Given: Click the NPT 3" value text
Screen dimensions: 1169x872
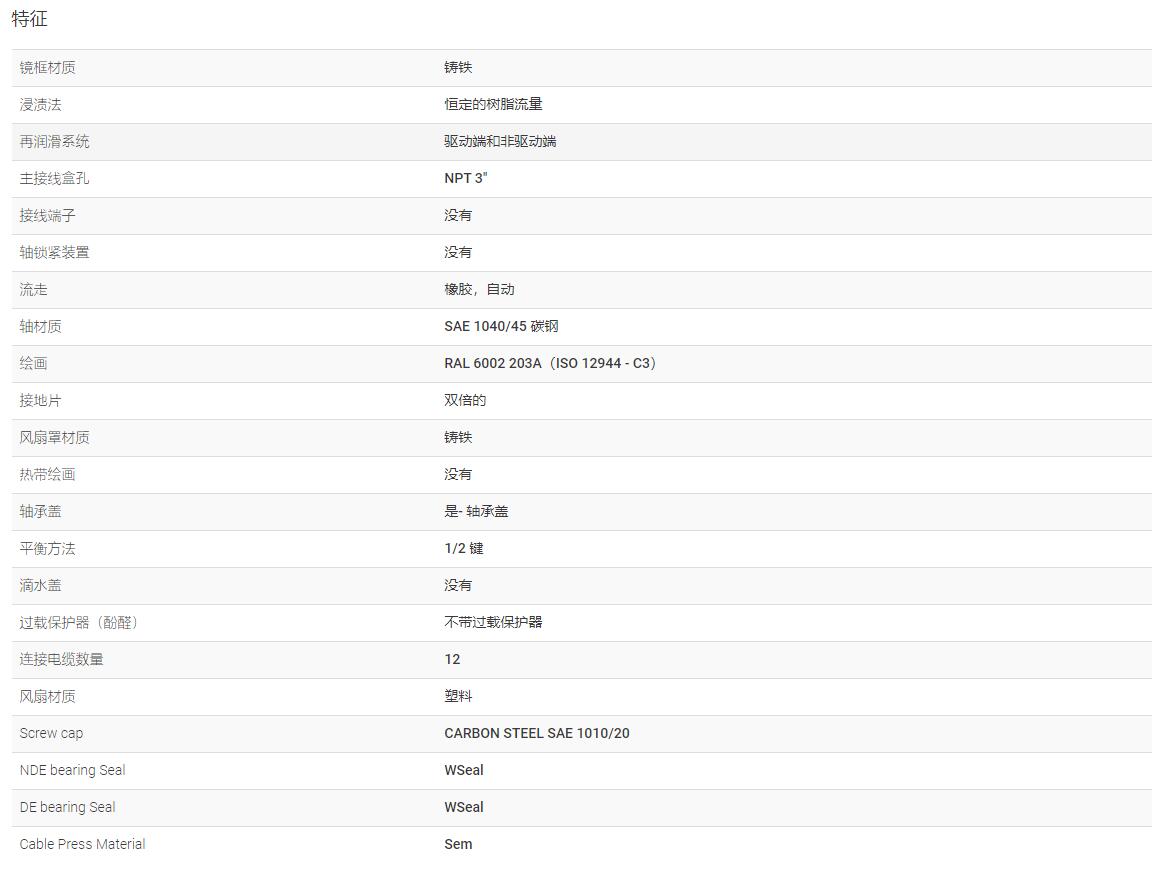Looking at the screenshot, I should click(x=466, y=178).
